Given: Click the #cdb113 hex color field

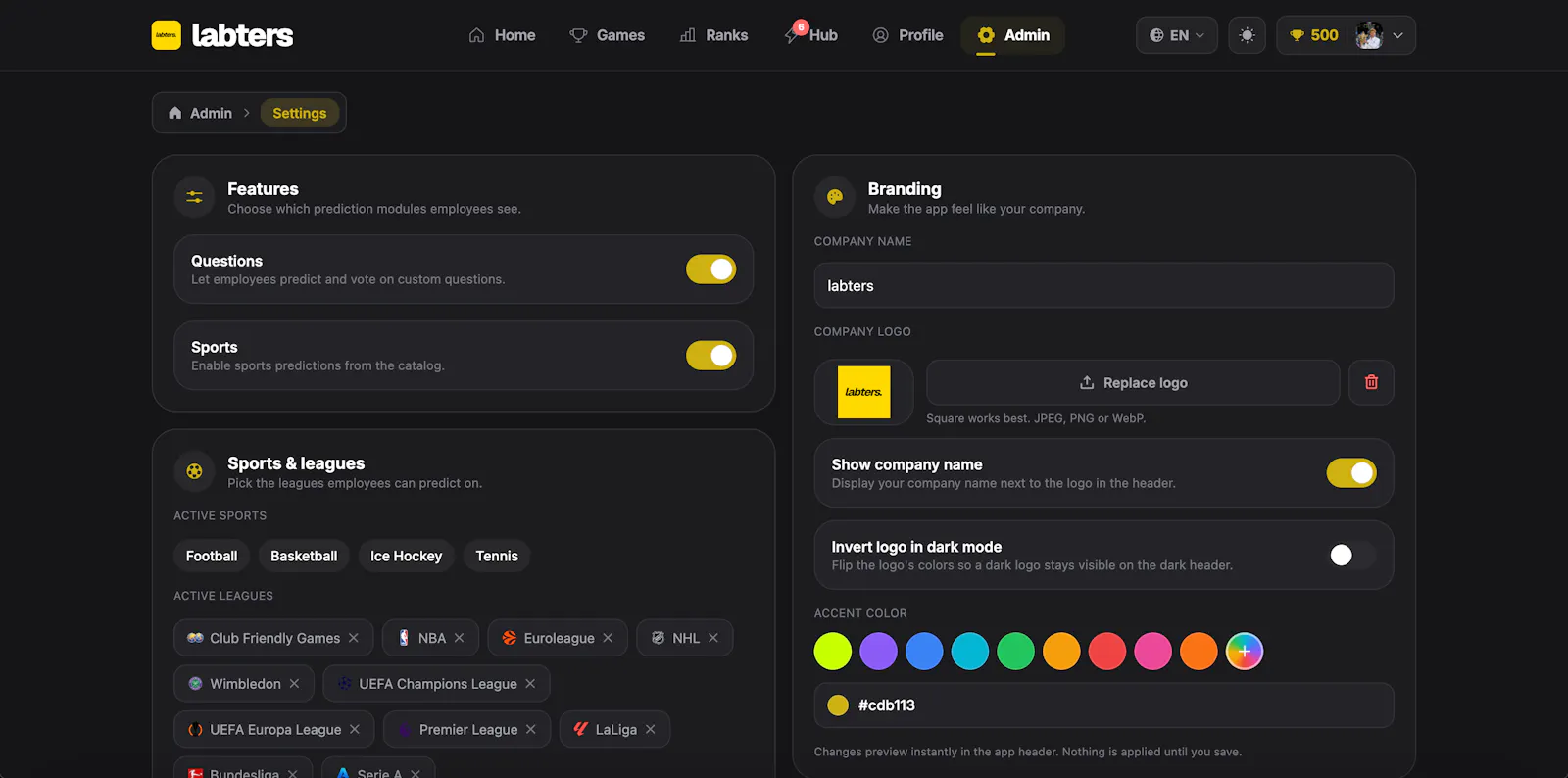Looking at the screenshot, I should (x=1103, y=705).
